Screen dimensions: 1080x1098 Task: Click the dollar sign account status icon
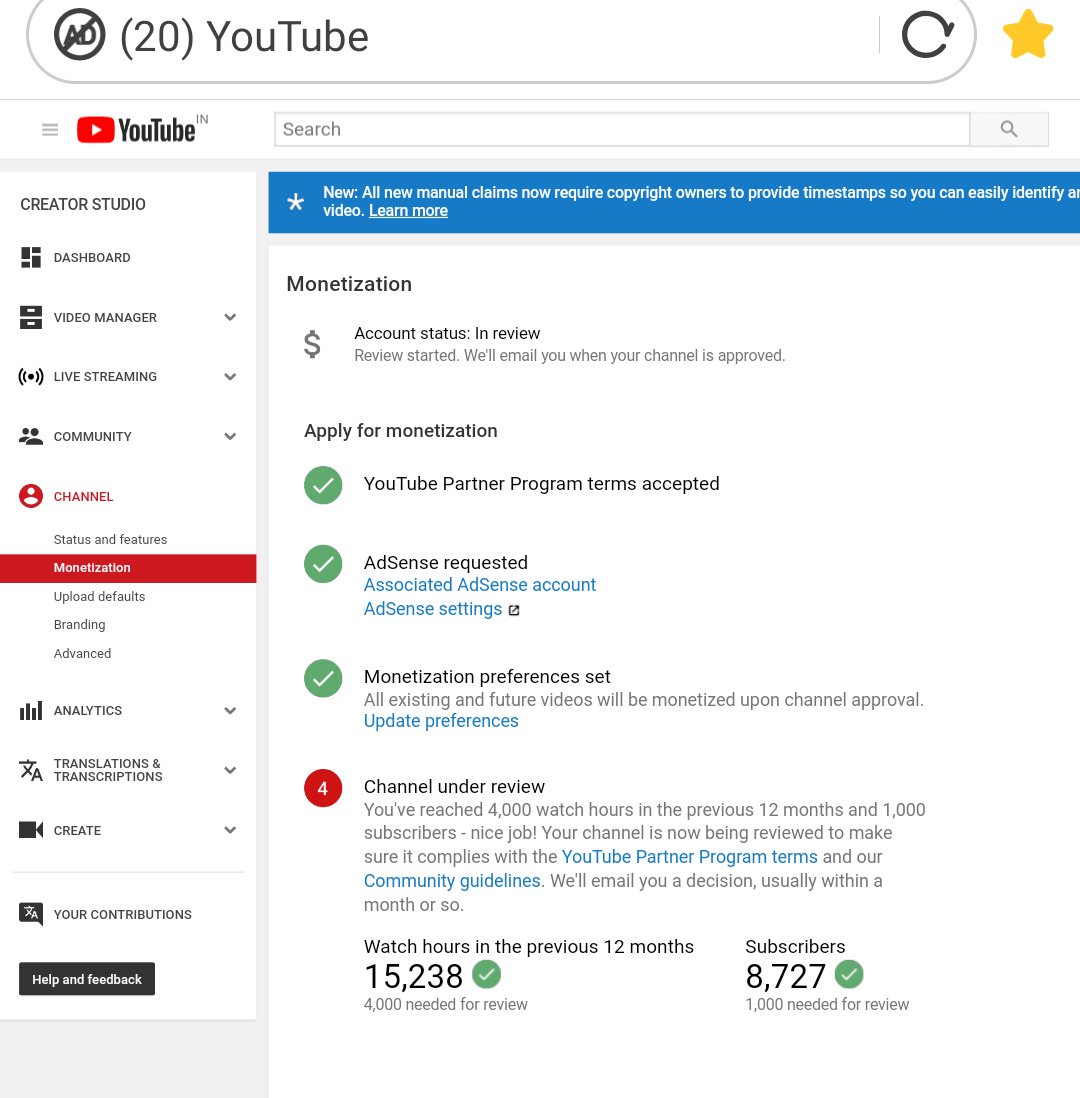coord(312,345)
